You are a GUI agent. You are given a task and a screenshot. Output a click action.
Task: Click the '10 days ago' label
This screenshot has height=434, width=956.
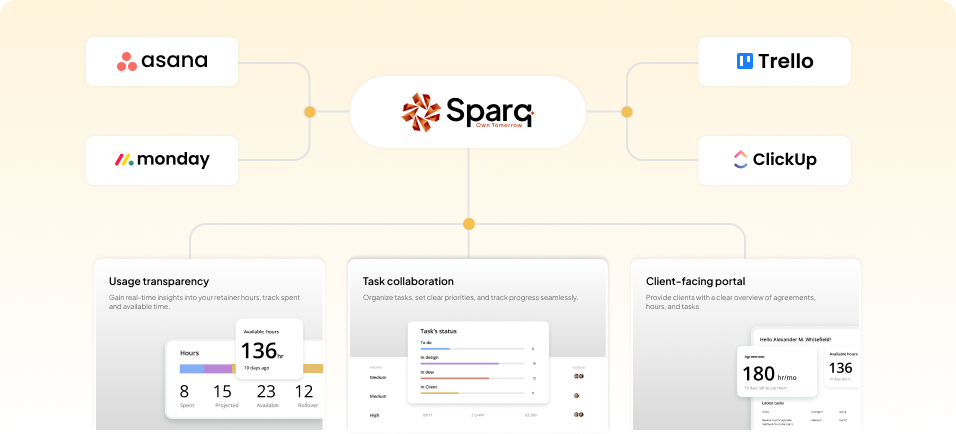click(255, 368)
